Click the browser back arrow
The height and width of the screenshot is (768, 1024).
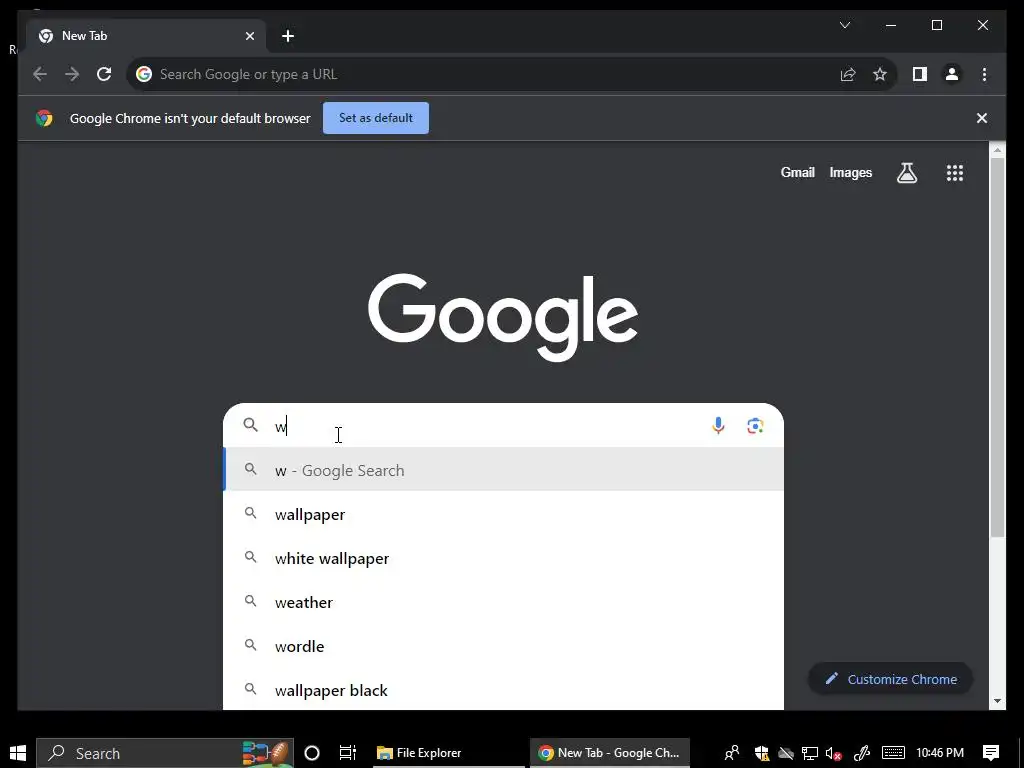pyautogui.click(x=40, y=74)
